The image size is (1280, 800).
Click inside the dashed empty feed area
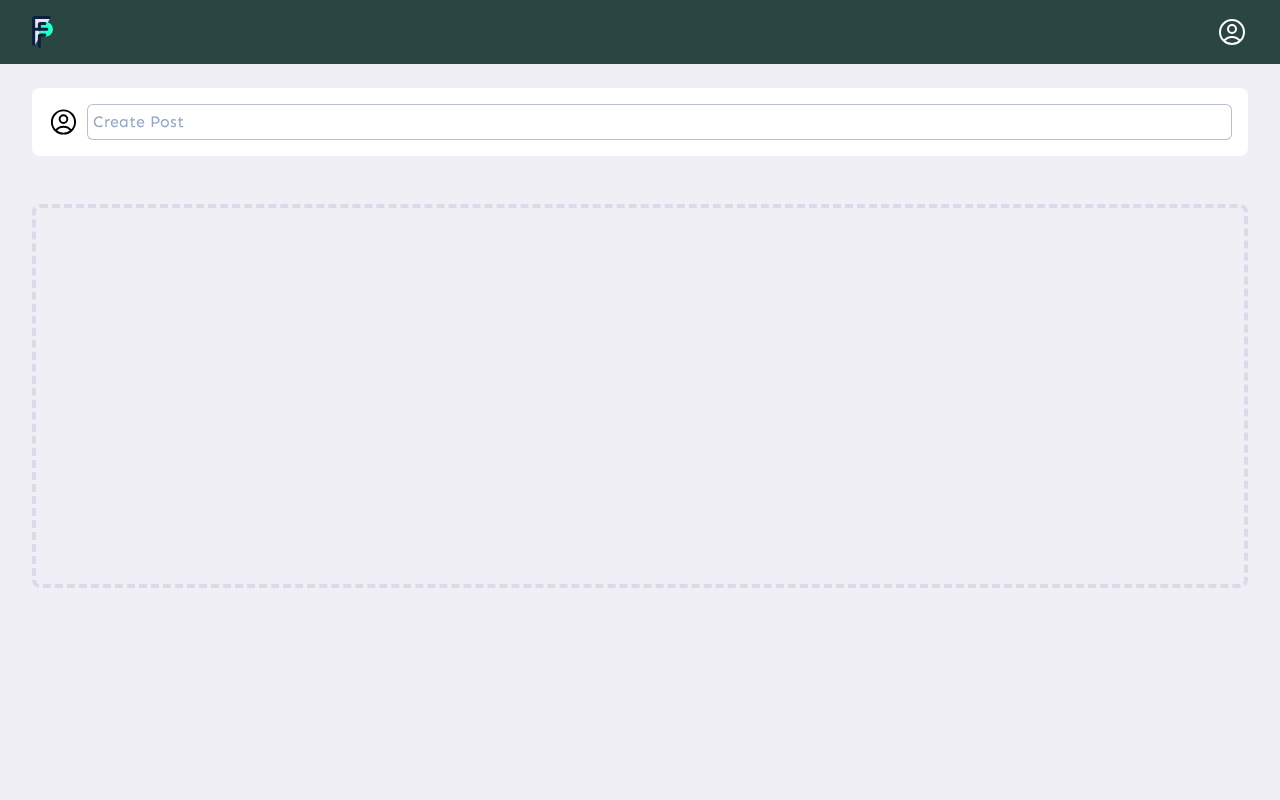tap(640, 396)
